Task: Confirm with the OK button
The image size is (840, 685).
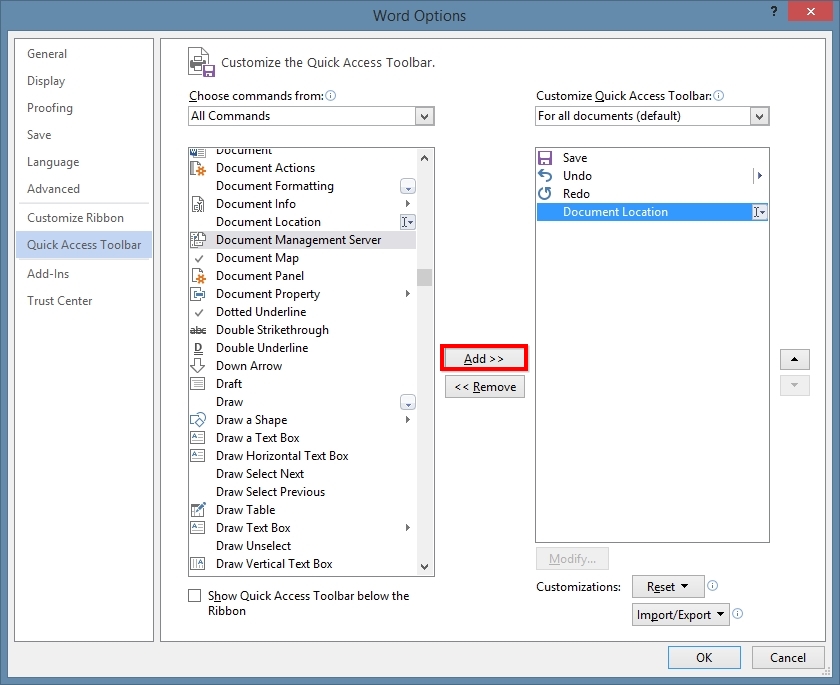Action: click(x=704, y=657)
